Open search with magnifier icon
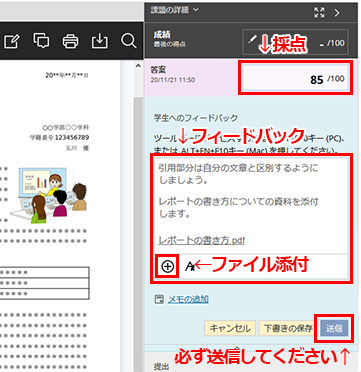 (129, 41)
